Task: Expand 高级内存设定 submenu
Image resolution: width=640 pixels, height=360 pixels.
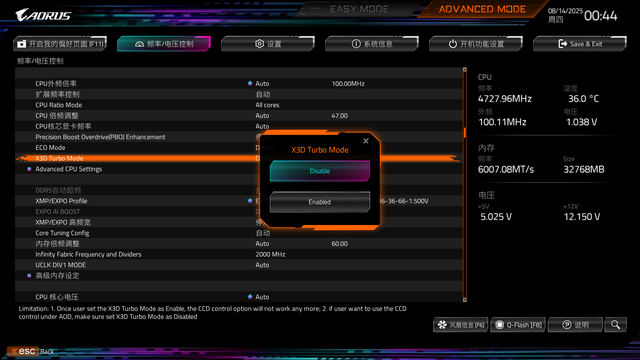Action: pyautogui.click(x=57, y=276)
